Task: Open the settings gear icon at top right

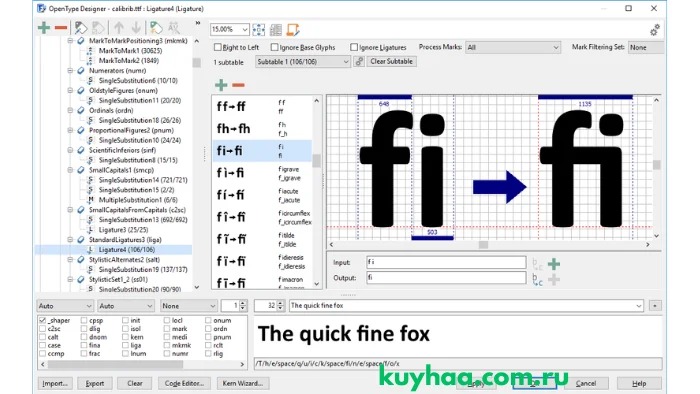Action: (x=654, y=30)
